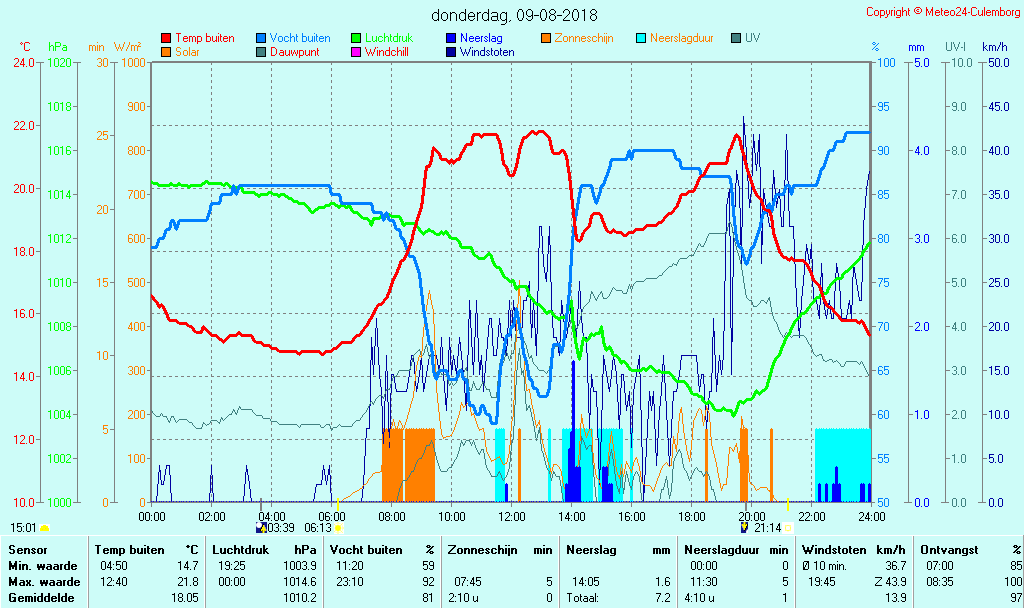Click the orange Zonneschijn legend square
This screenshot has height=608, width=1026.
click(546, 38)
